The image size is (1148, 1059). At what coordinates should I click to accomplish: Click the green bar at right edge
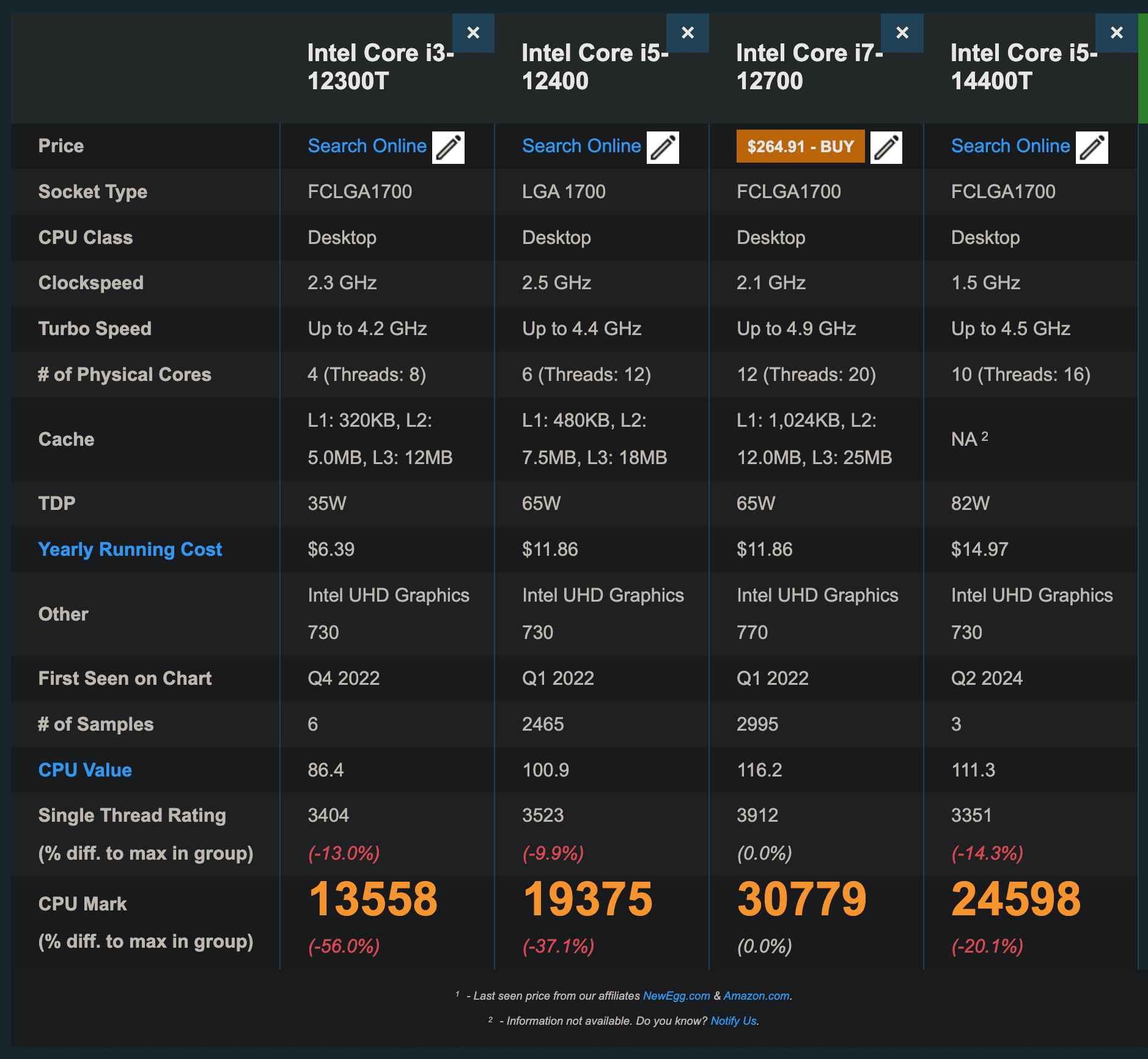coord(1142,68)
